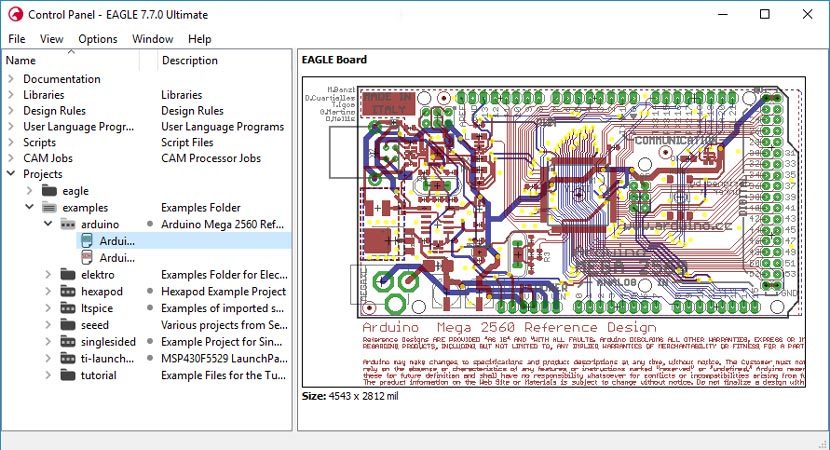Select the highlighted Arduino board file icon
Image resolution: width=830 pixels, height=450 pixels.
(x=86, y=241)
